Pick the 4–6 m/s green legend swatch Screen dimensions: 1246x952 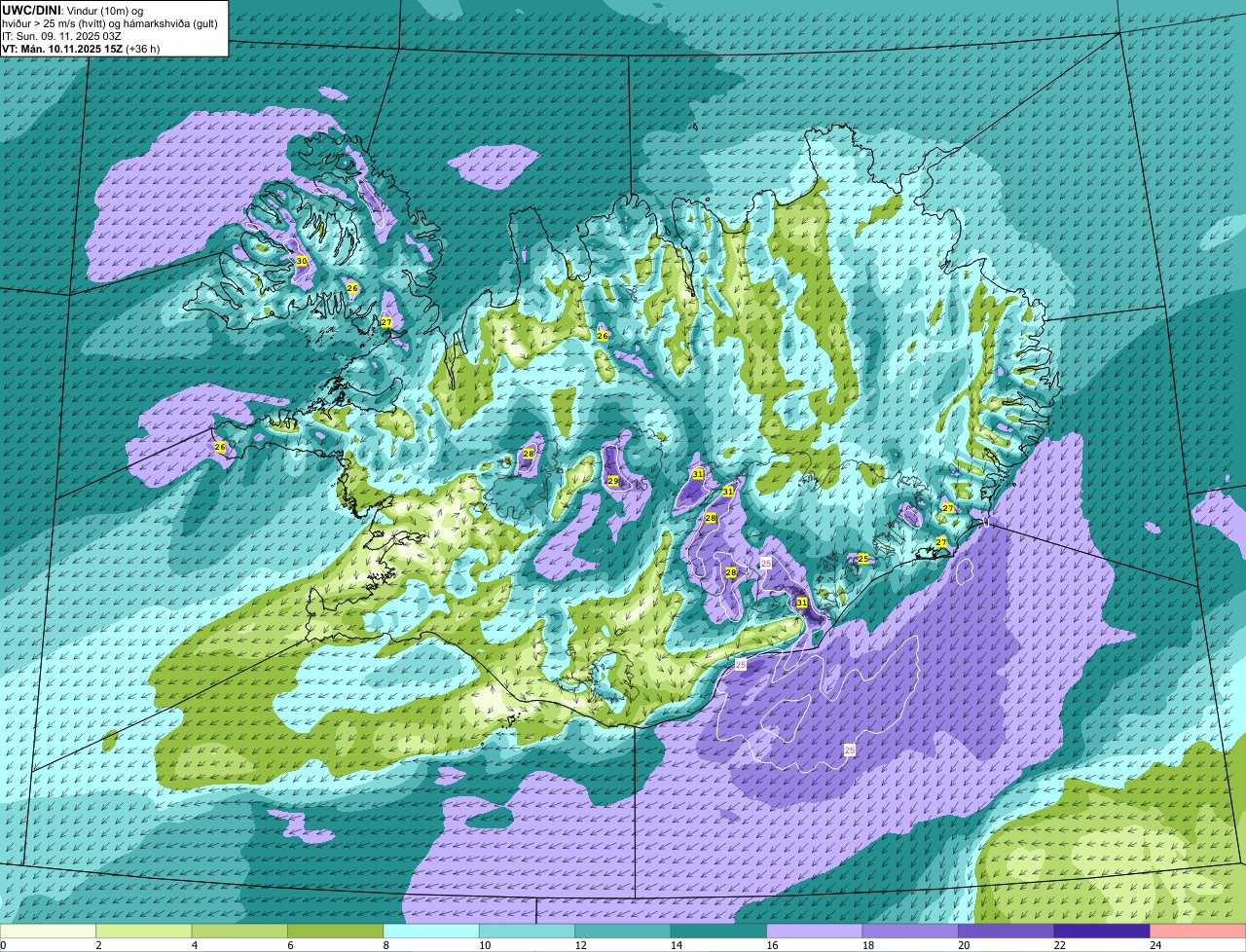(x=239, y=932)
